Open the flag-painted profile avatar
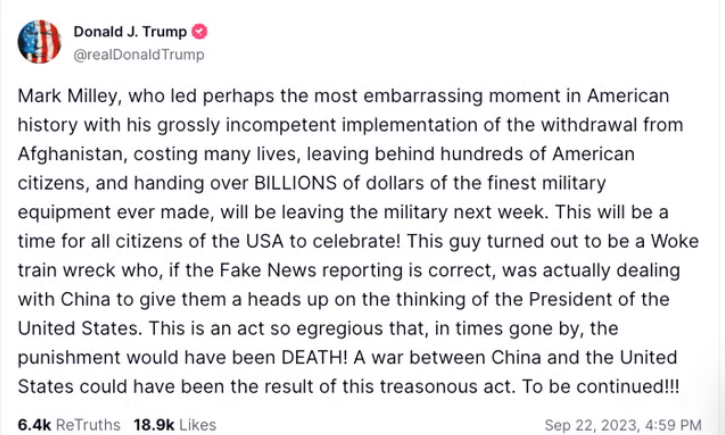The image size is (725, 435). [x=39, y=42]
